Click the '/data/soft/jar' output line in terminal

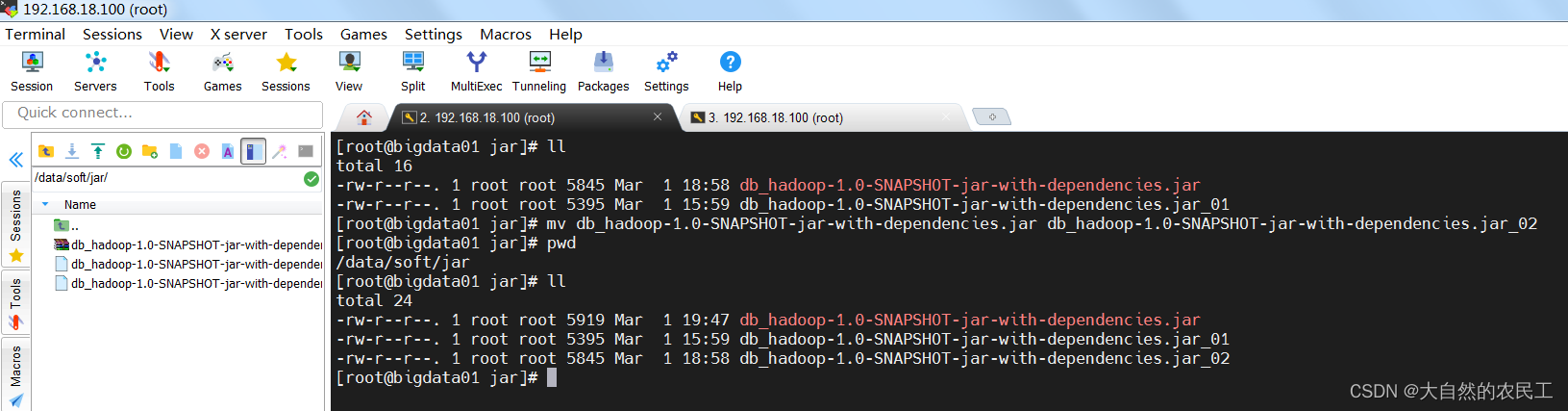coord(403,262)
